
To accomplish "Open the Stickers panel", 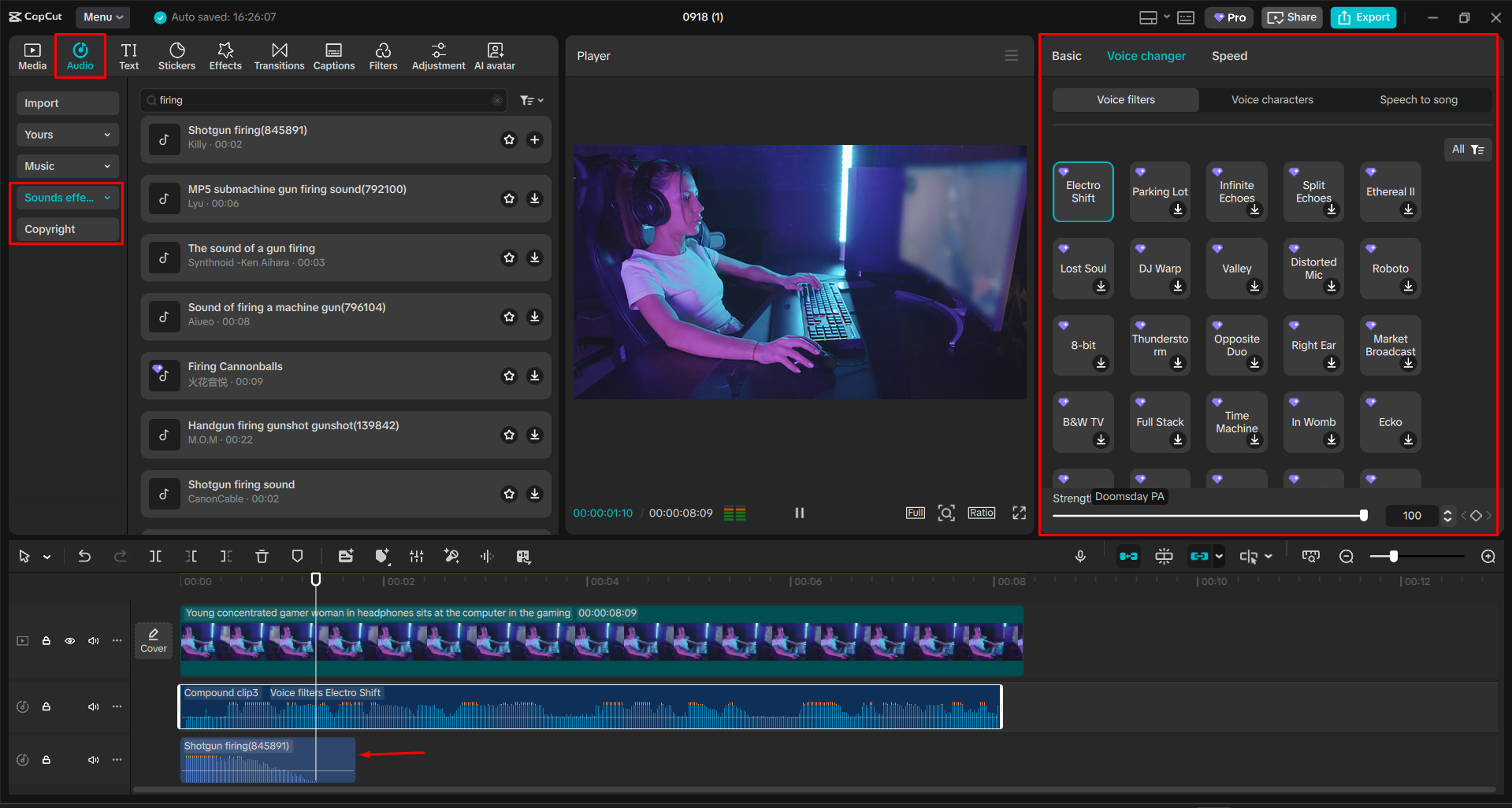I will tap(176, 55).
